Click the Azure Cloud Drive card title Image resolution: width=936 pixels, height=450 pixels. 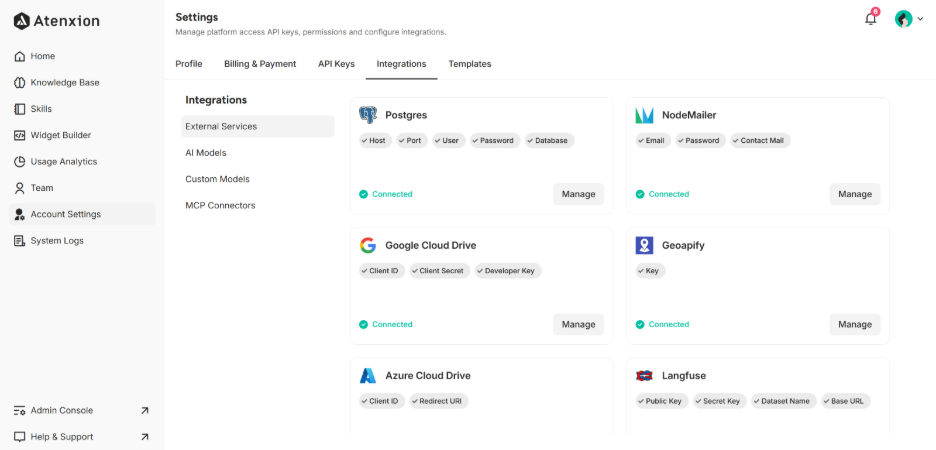[x=428, y=376]
